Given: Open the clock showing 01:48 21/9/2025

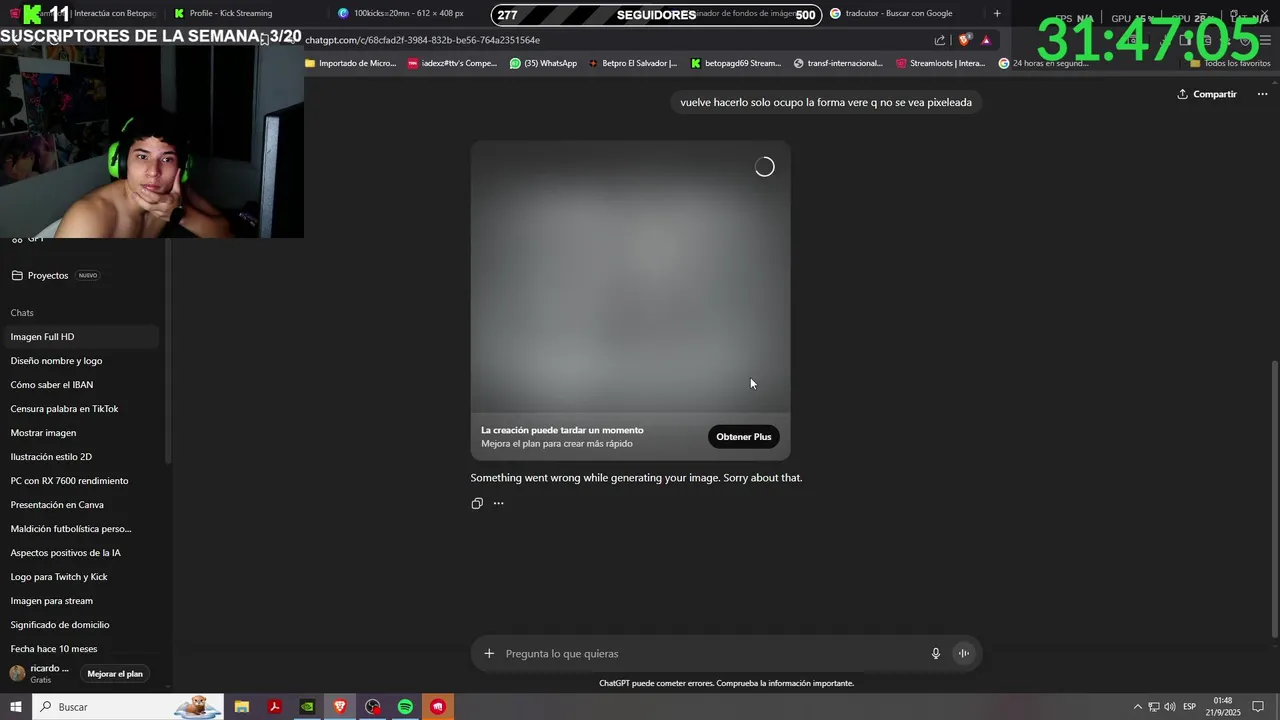Looking at the screenshot, I should pyautogui.click(x=1222, y=707).
